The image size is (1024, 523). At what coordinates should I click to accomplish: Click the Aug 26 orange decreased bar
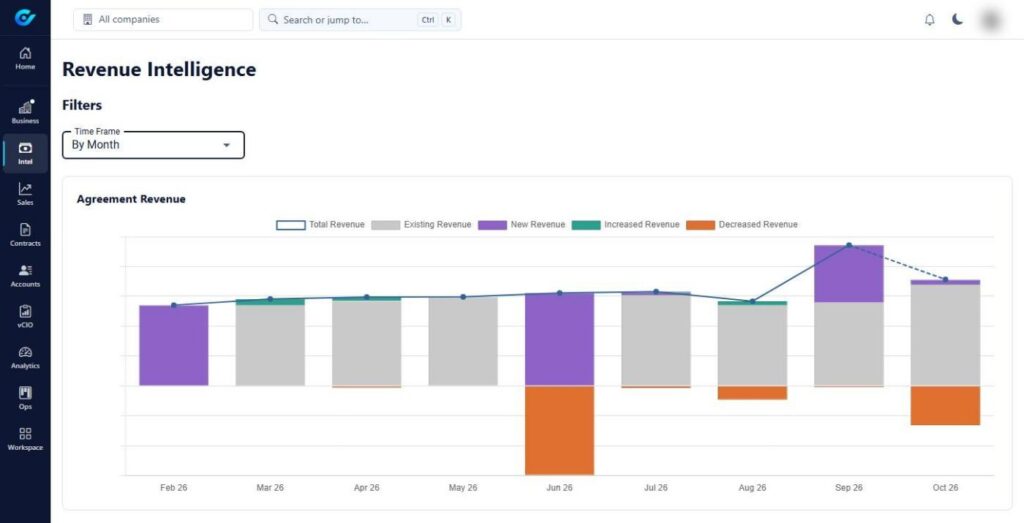point(752,392)
